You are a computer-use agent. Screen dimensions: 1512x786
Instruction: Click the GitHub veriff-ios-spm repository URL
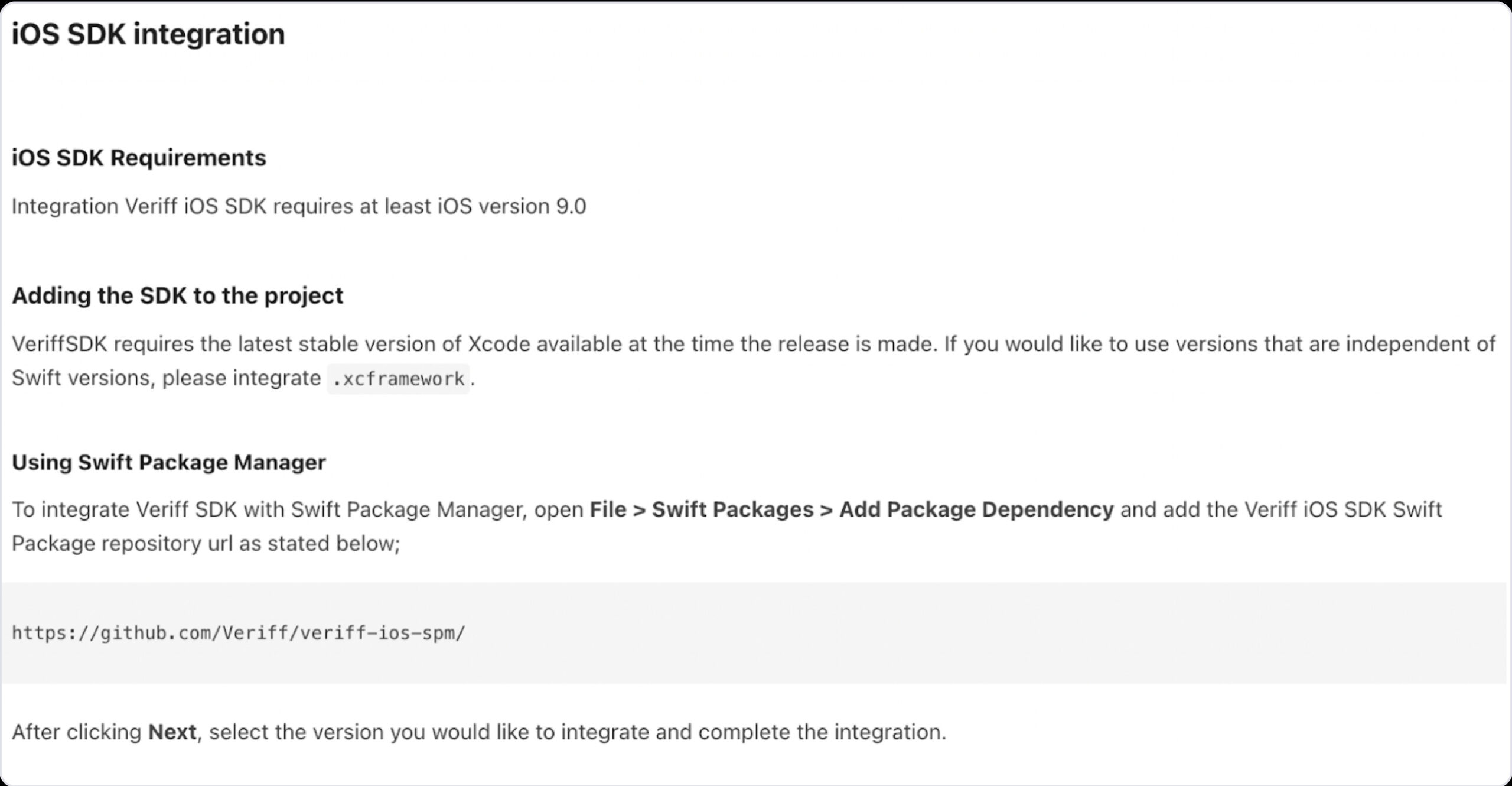click(239, 633)
